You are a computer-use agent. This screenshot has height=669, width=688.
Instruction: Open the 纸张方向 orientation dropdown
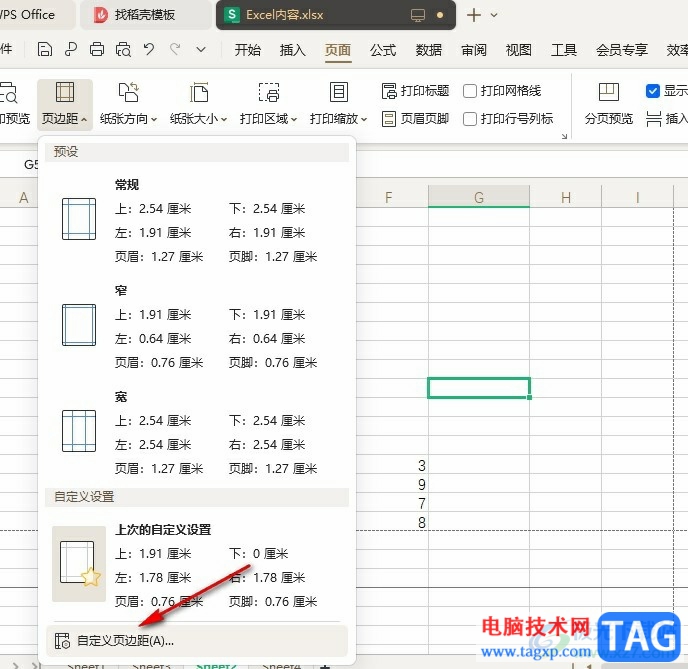pyautogui.click(x=128, y=104)
